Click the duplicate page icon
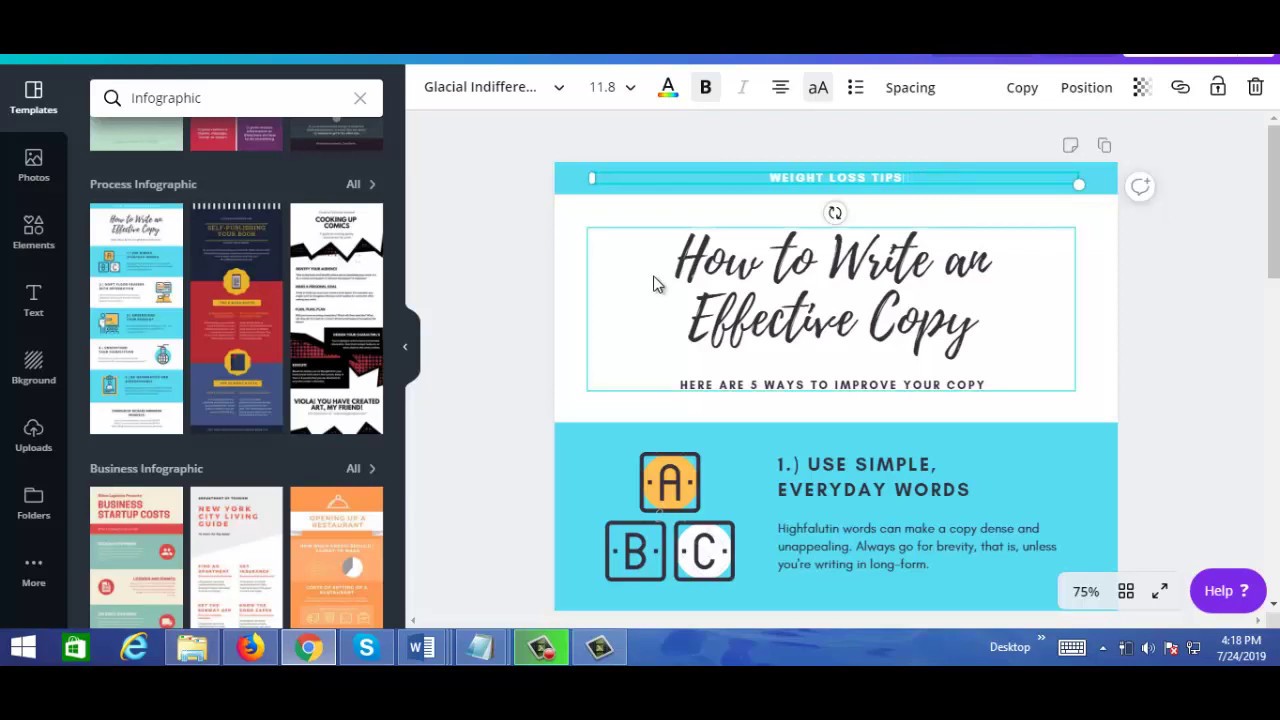 tap(1104, 145)
